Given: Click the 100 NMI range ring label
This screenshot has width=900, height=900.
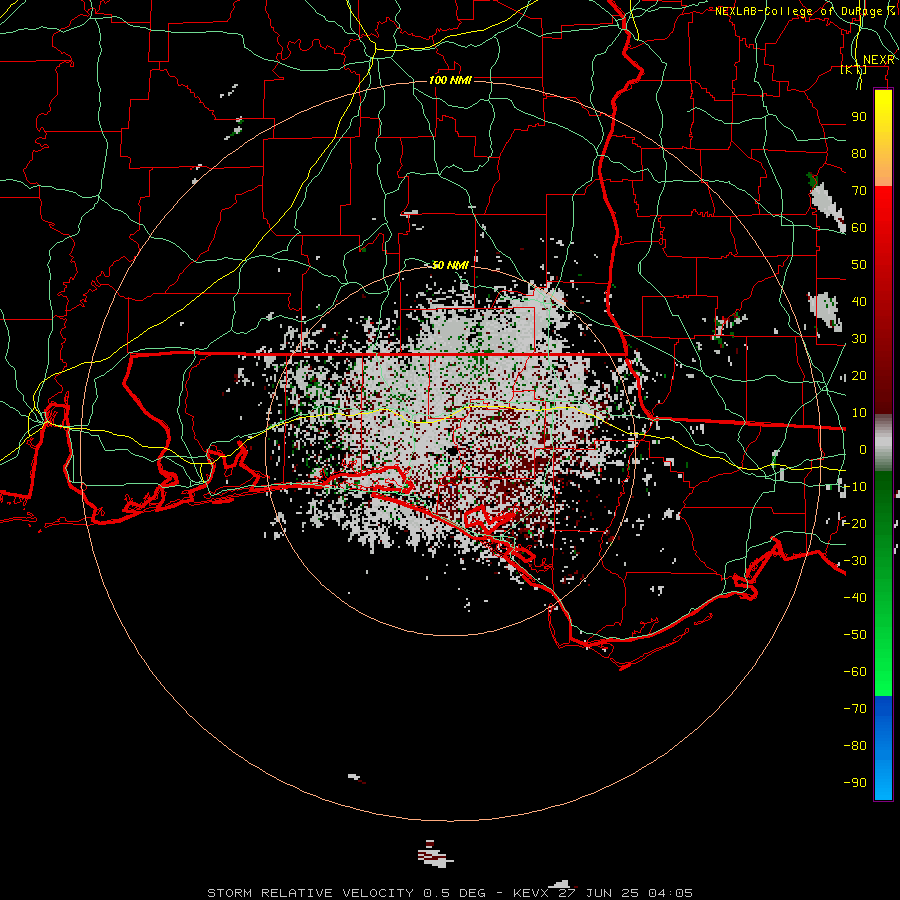Looking at the screenshot, I should 450,80.
